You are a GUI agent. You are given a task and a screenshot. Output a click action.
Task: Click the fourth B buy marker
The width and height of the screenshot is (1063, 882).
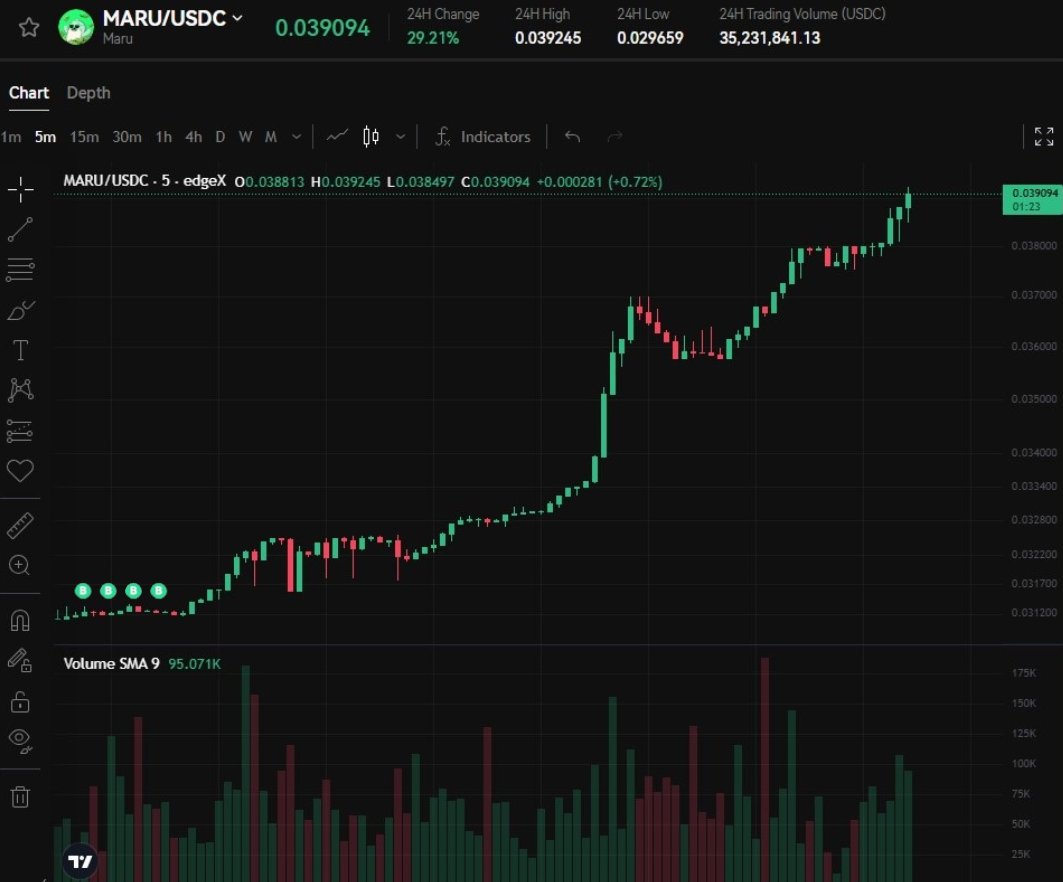159,590
